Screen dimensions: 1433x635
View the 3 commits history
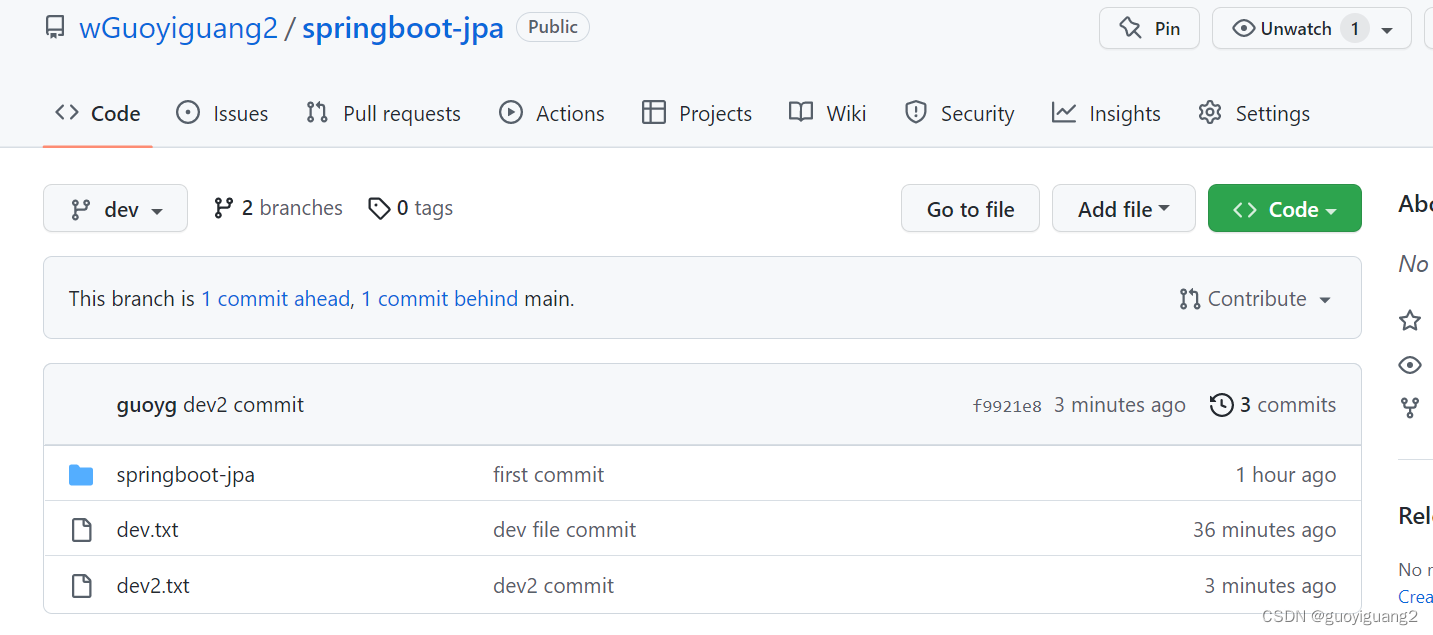(x=1273, y=405)
